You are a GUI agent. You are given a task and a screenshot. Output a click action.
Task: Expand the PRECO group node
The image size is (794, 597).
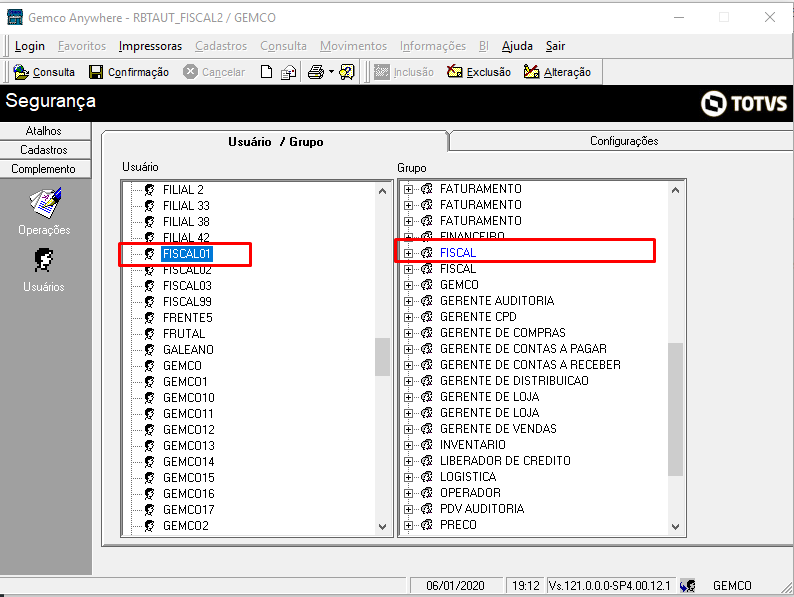click(x=408, y=525)
